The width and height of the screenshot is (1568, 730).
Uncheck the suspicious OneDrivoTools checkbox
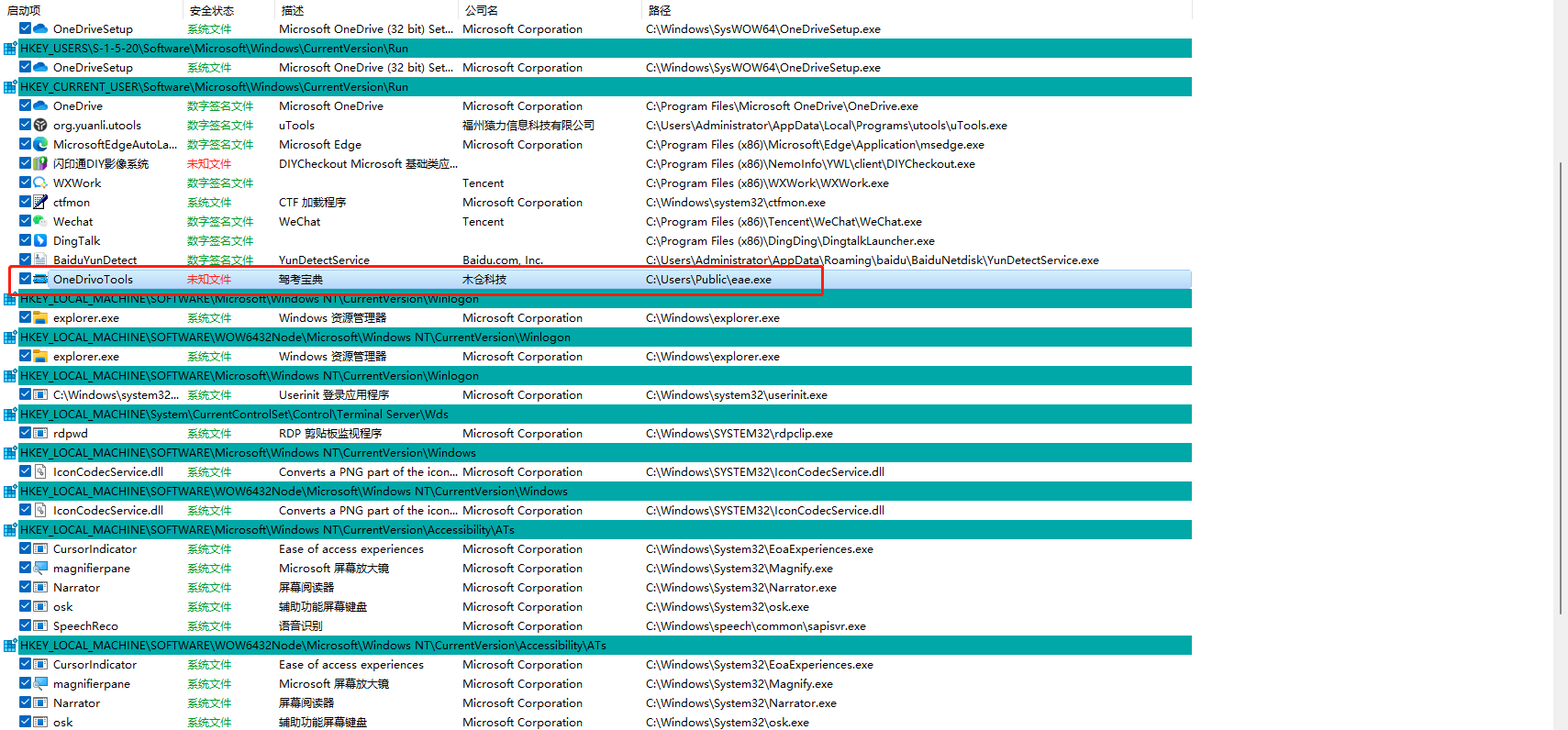point(25,279)
